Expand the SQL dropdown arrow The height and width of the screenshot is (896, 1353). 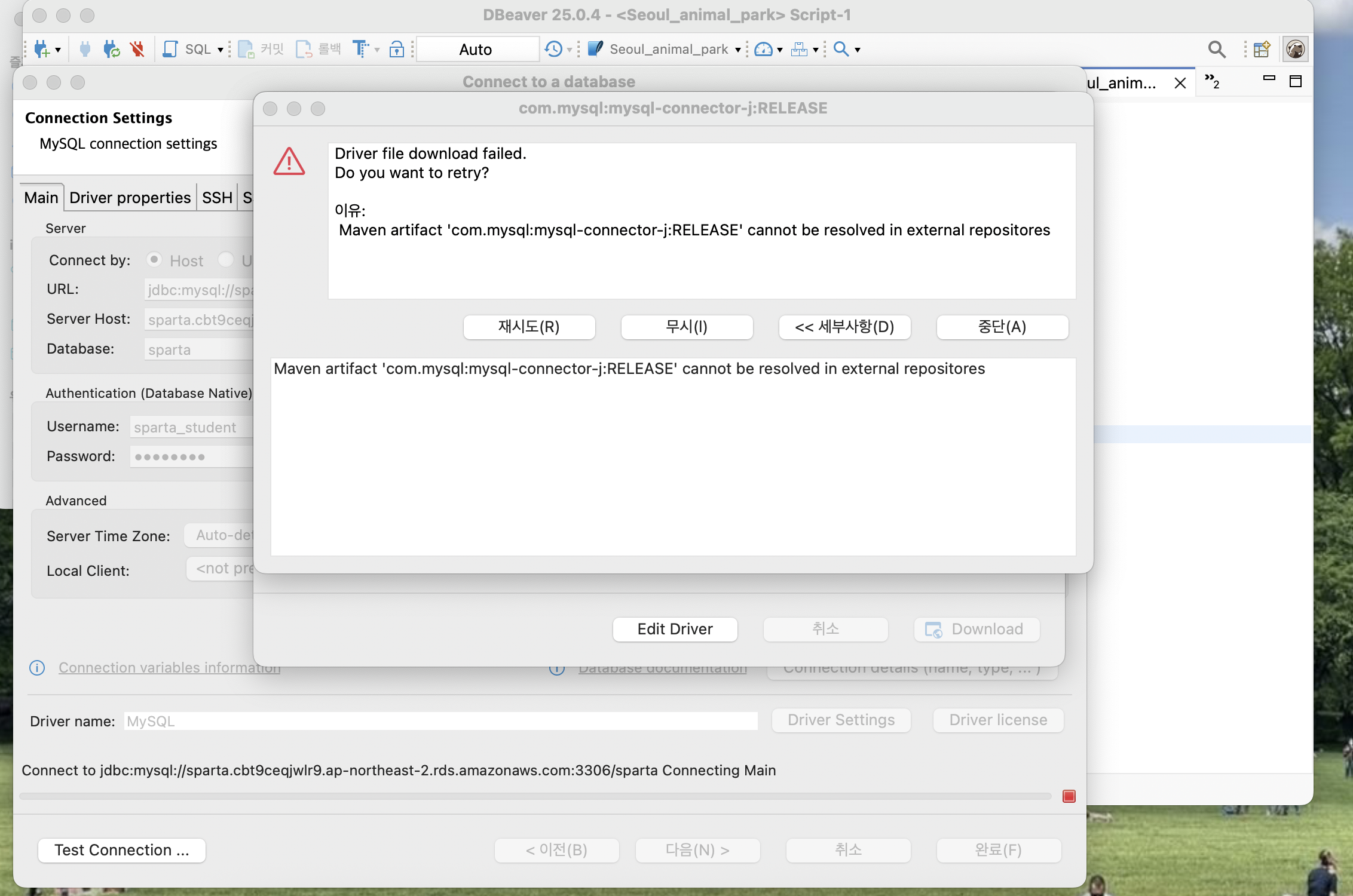coord(221,50)
